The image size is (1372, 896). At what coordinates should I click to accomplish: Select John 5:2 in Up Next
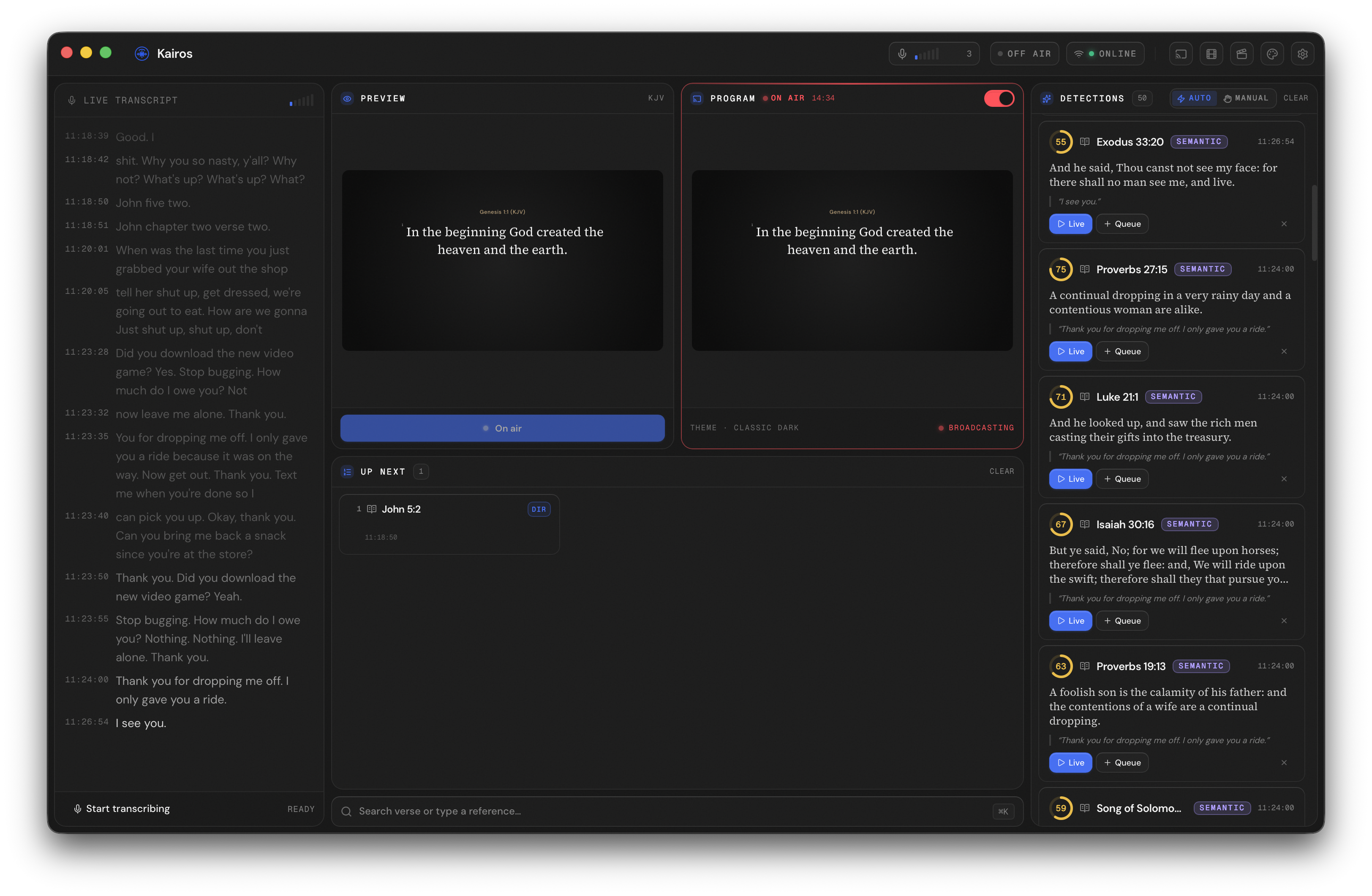tap(449, 524)
